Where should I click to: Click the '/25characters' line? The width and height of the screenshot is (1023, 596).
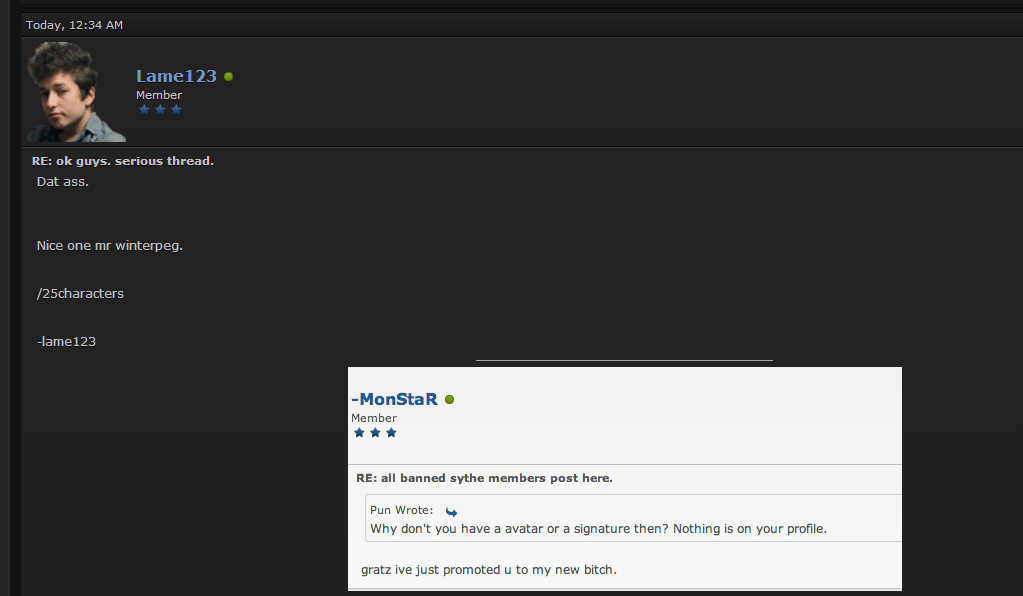click(80, 293)
